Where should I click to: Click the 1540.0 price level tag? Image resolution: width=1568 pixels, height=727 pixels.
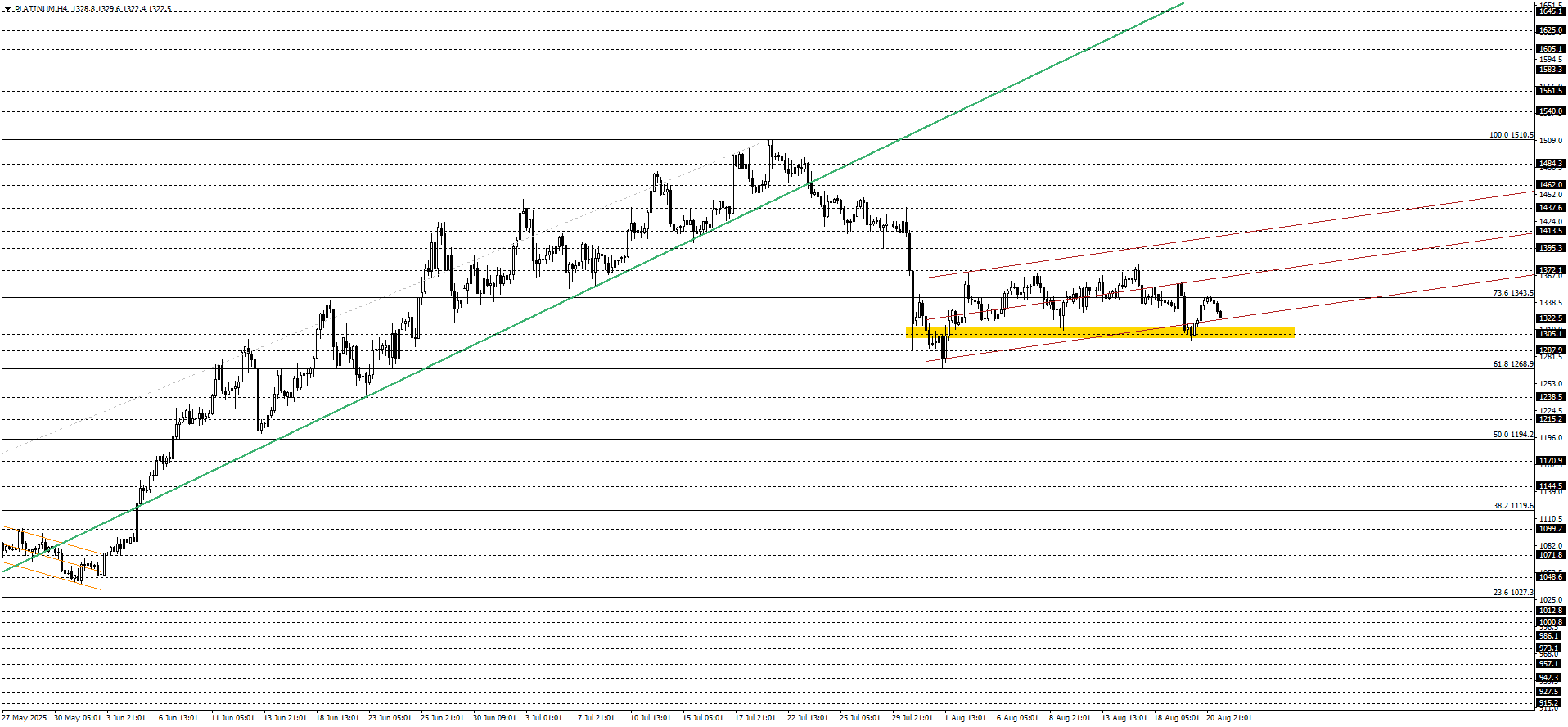coord(1551,111)
